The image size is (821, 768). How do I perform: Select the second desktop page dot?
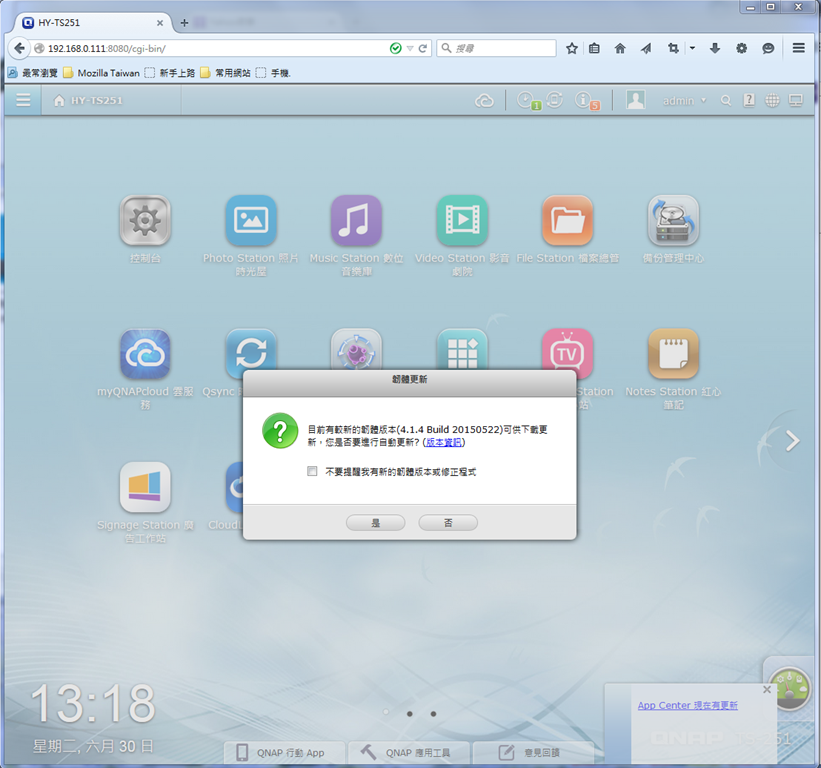409,714
